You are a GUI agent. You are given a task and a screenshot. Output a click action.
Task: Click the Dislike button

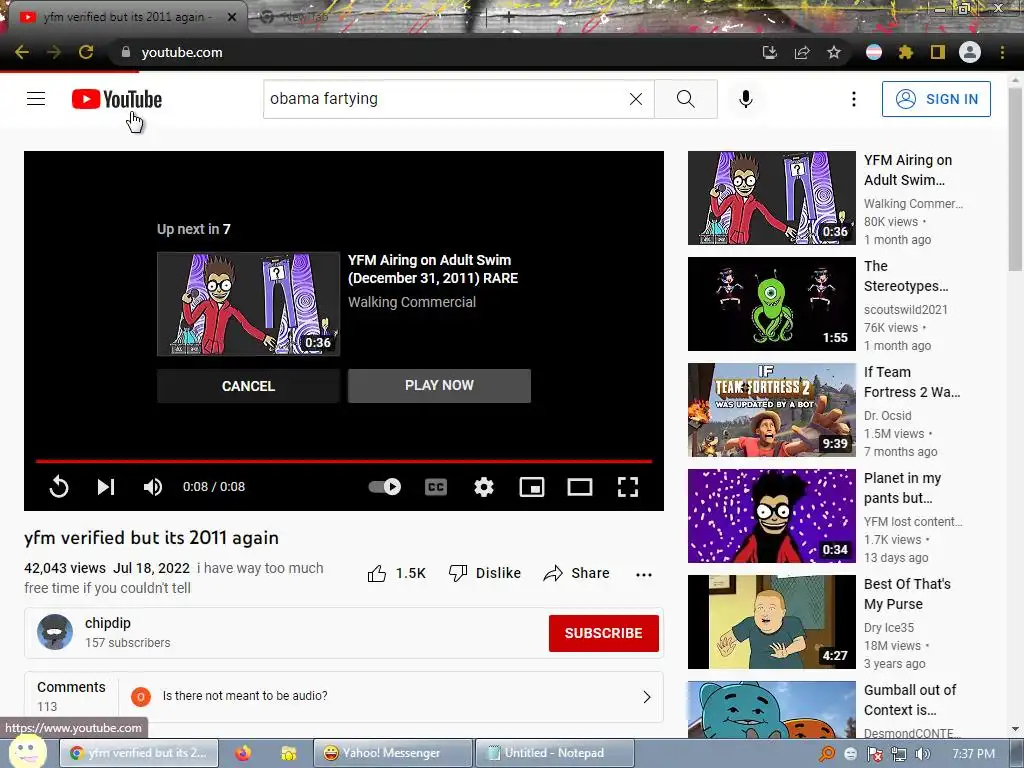pos(485,573)
